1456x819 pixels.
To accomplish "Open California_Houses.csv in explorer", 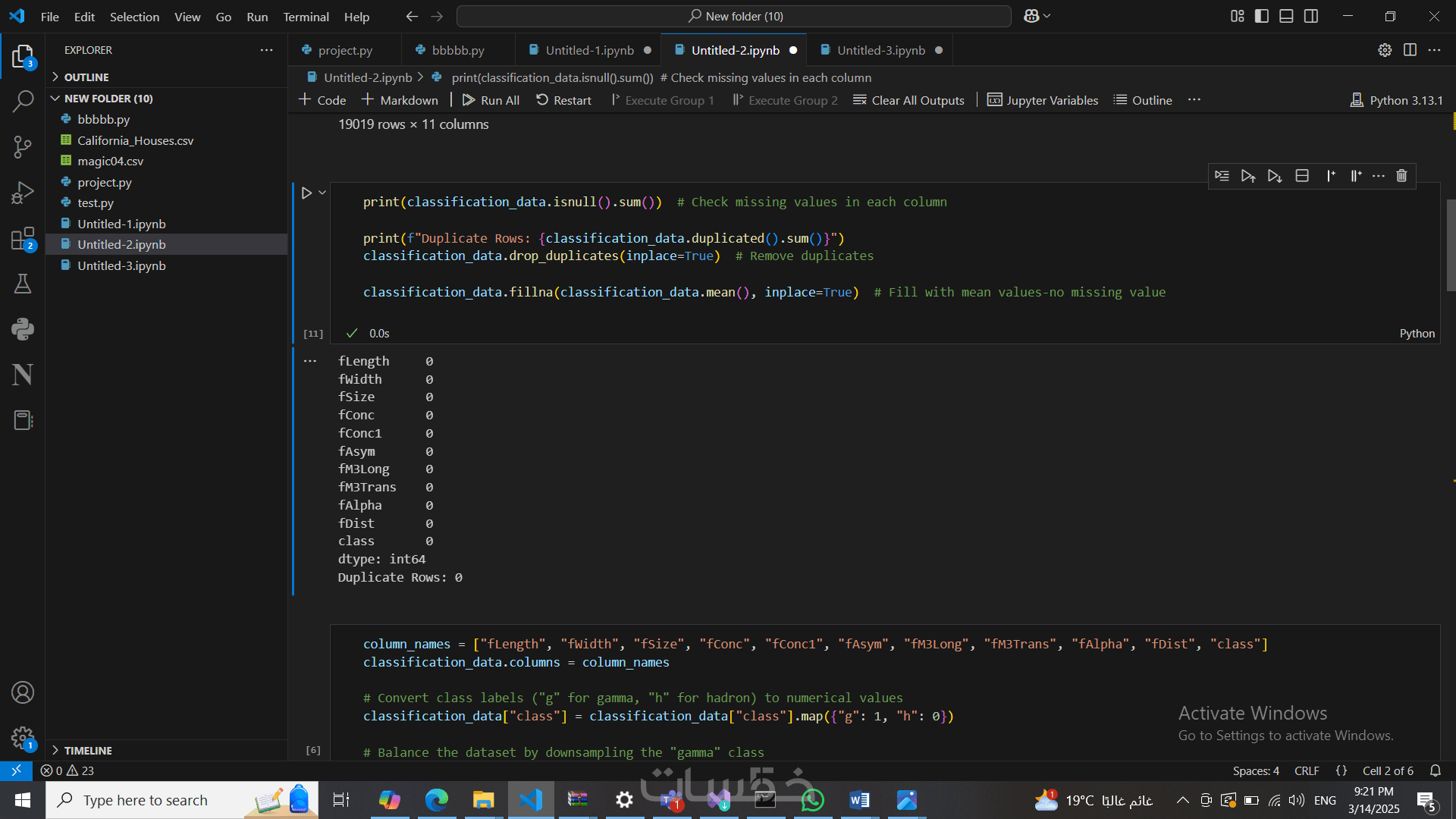I will pyautogui.click(x=135, y=140).
